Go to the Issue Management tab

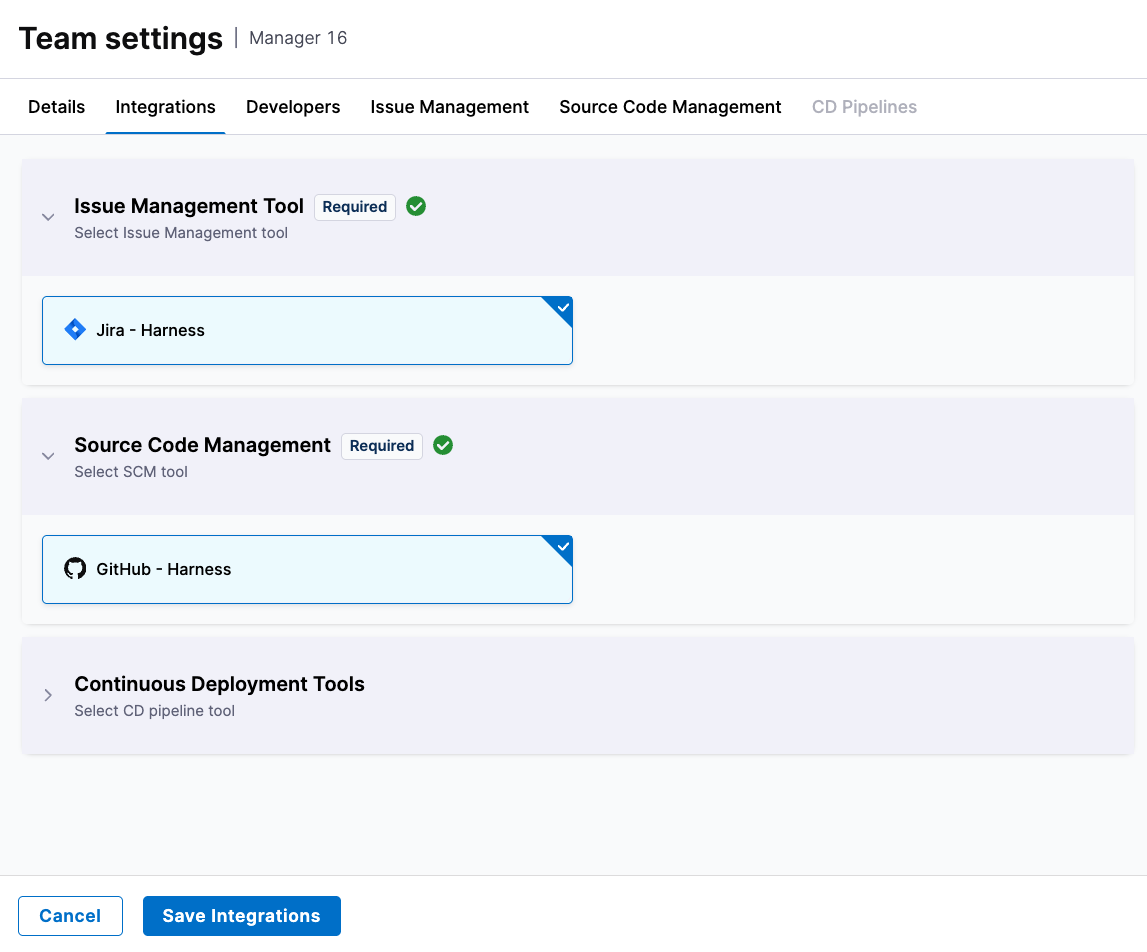(x=449, y=107)
